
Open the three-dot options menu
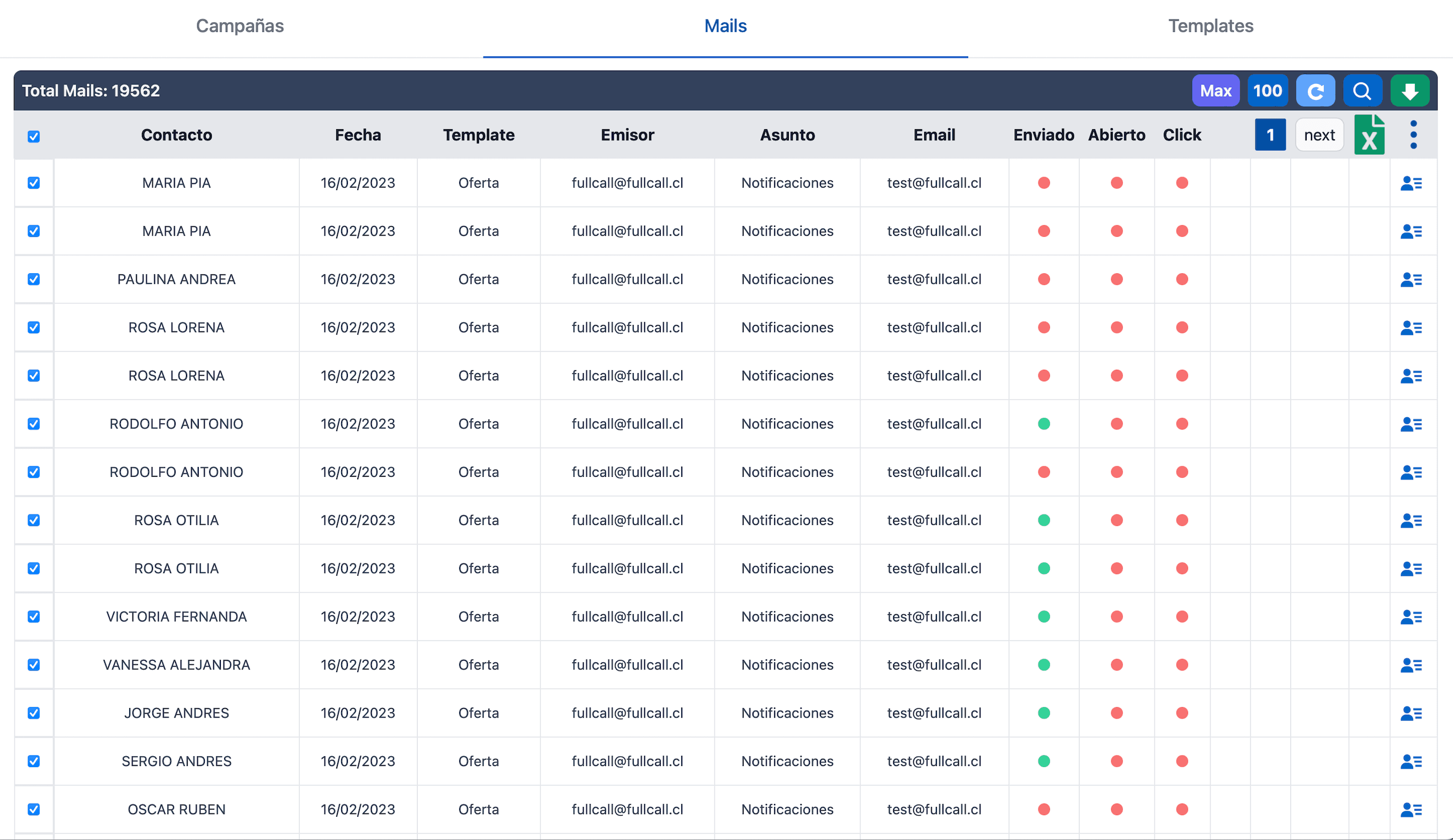tap(1413, 135)
